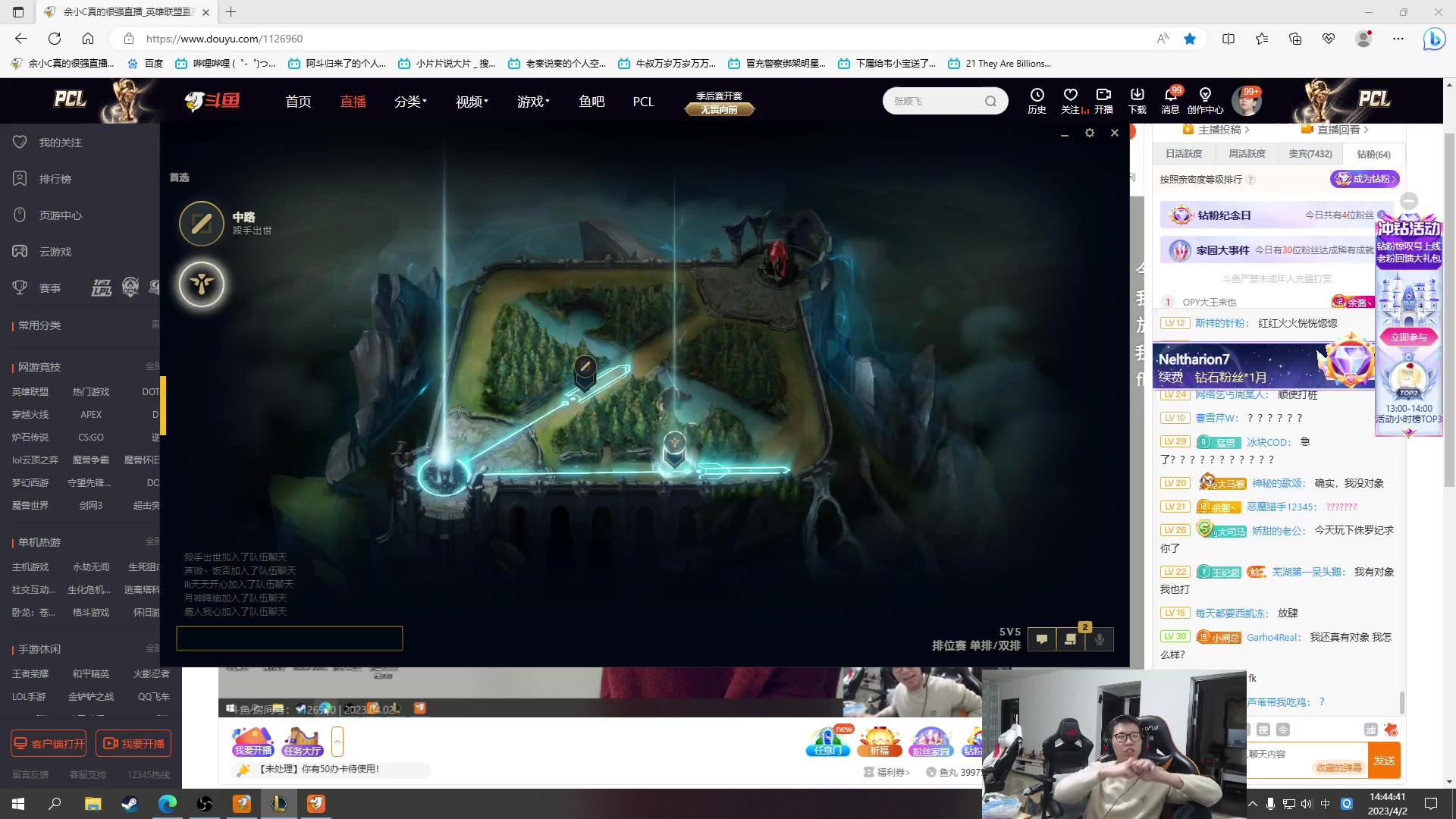Favorite this page with the star
Image resolution: width=1456 pixels, height=819 pixels.
1190,39
